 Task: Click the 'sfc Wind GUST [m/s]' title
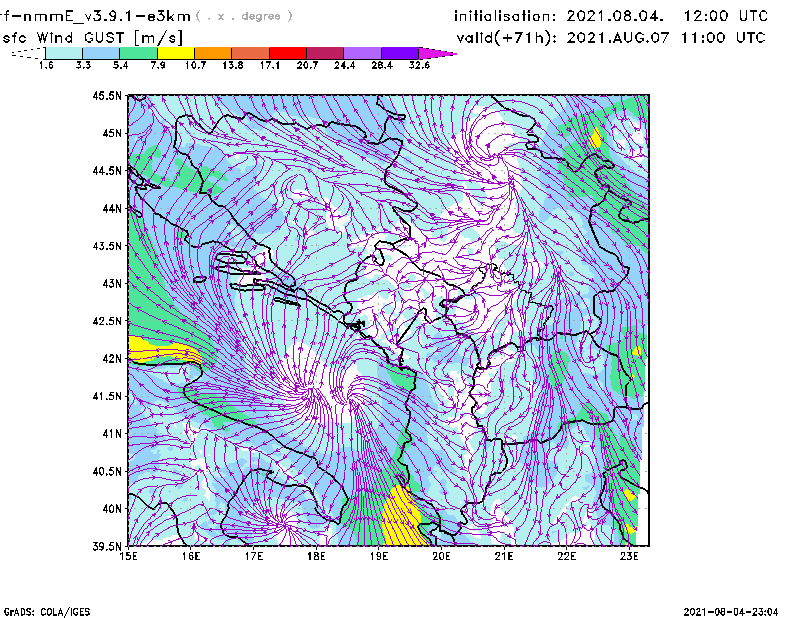pyautogui.click(x=92, y=38)
